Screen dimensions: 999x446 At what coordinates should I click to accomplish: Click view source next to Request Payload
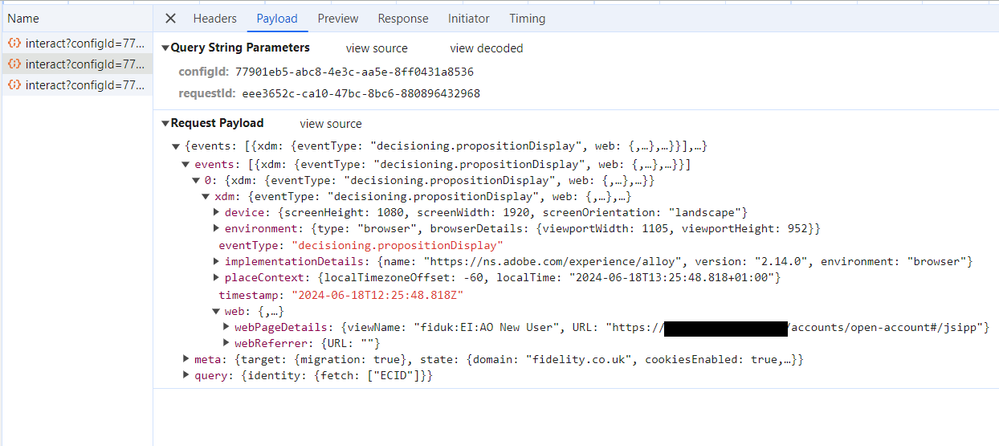330,124
